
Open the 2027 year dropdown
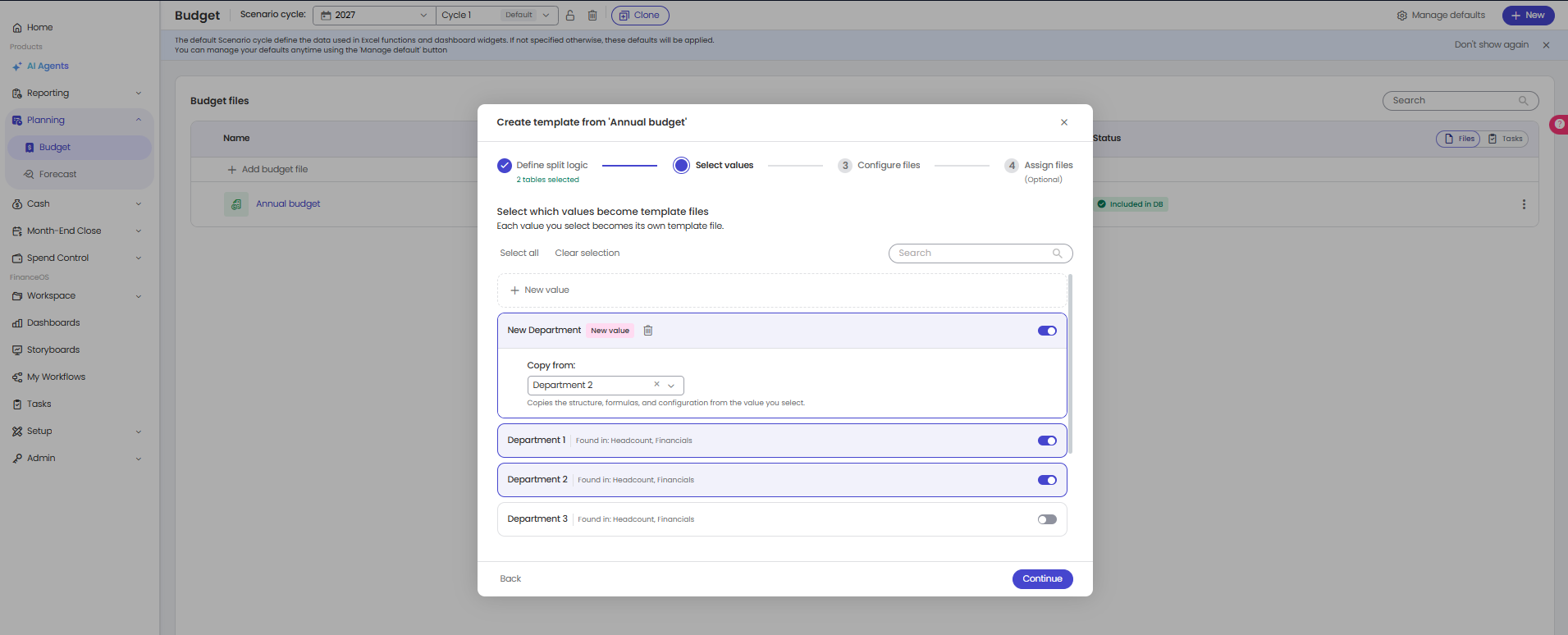point(374,16)
